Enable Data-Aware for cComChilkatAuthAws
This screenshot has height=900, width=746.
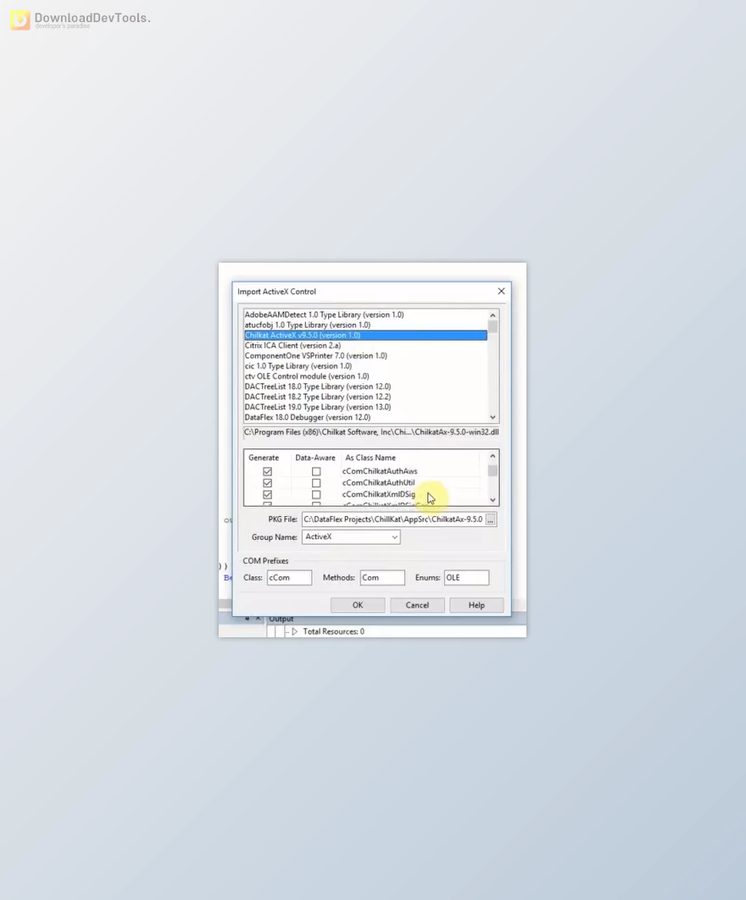tap(316, 471)
